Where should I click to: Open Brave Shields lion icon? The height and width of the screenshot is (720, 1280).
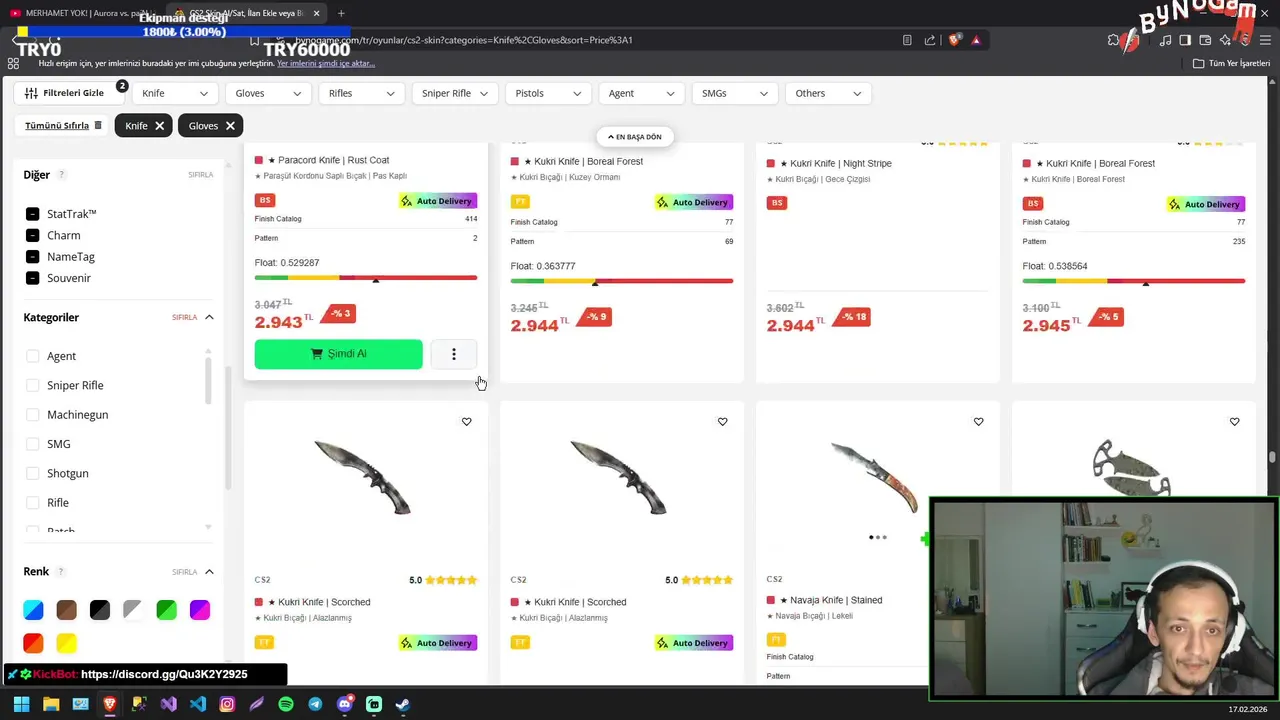954,40
